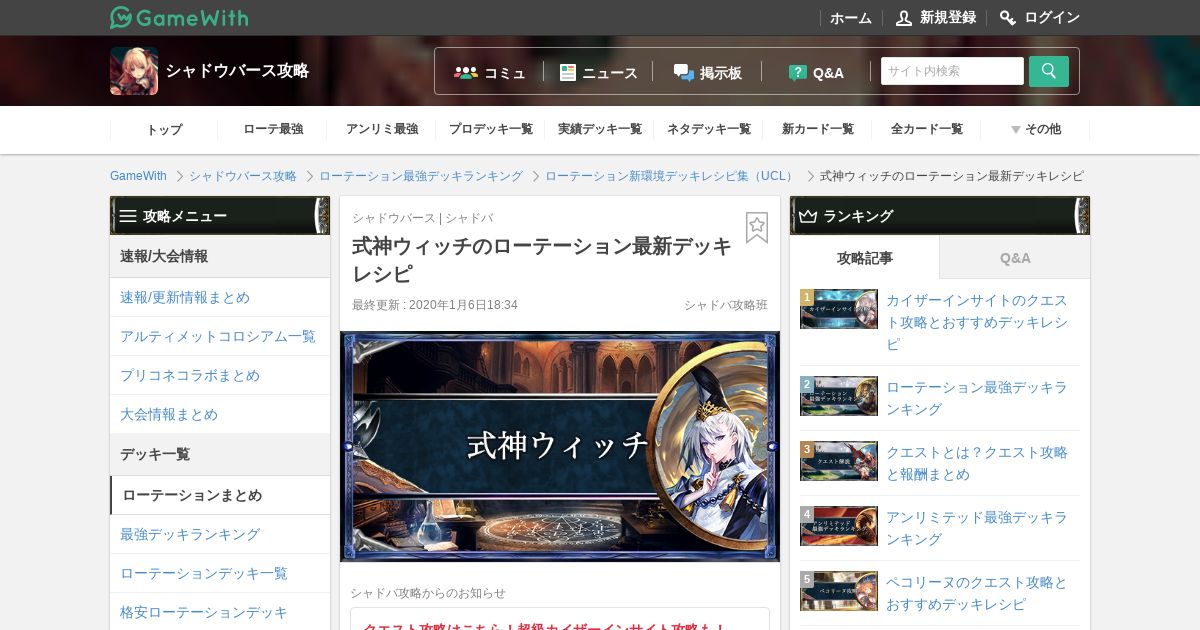Focus the サイト内検索 search field
The image size is (1200, 630).
[952, 71]
